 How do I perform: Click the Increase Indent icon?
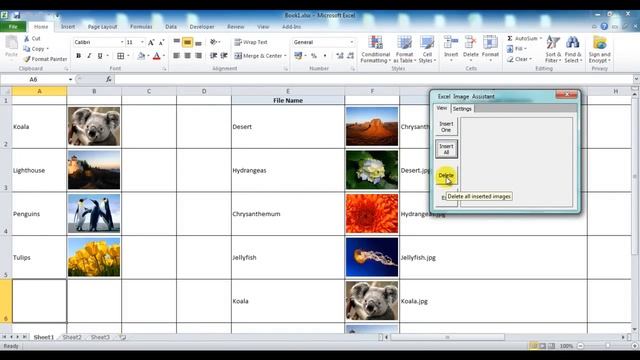224,56
